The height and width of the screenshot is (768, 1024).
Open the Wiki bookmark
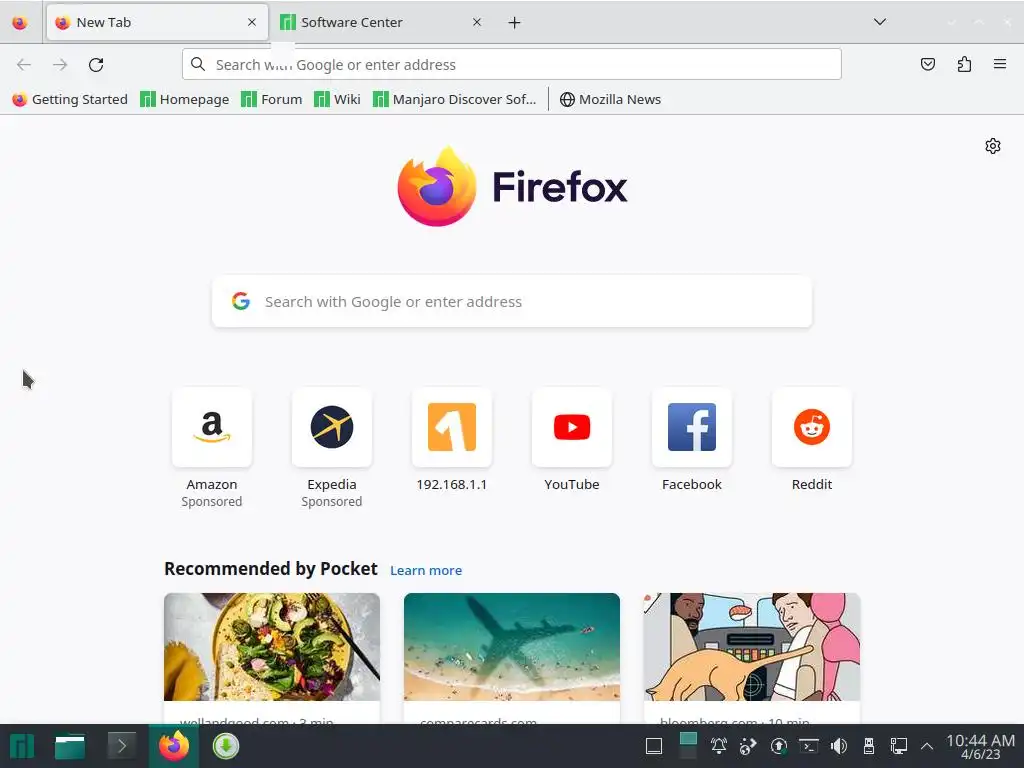tap(337, 99)
